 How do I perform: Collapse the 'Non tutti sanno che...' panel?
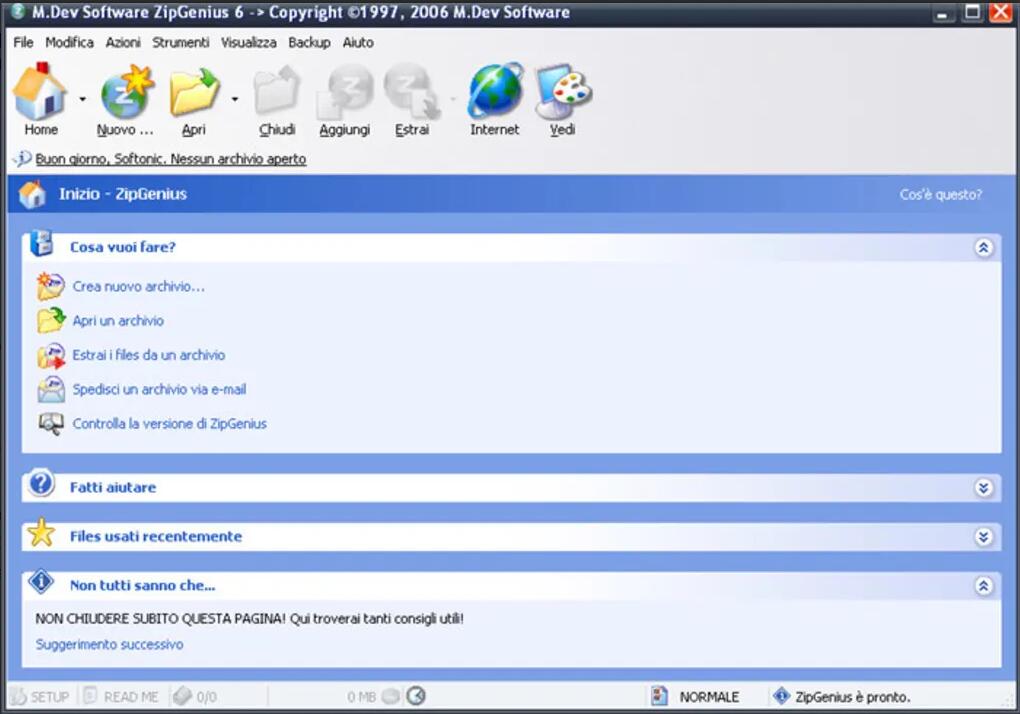(983, 586)
